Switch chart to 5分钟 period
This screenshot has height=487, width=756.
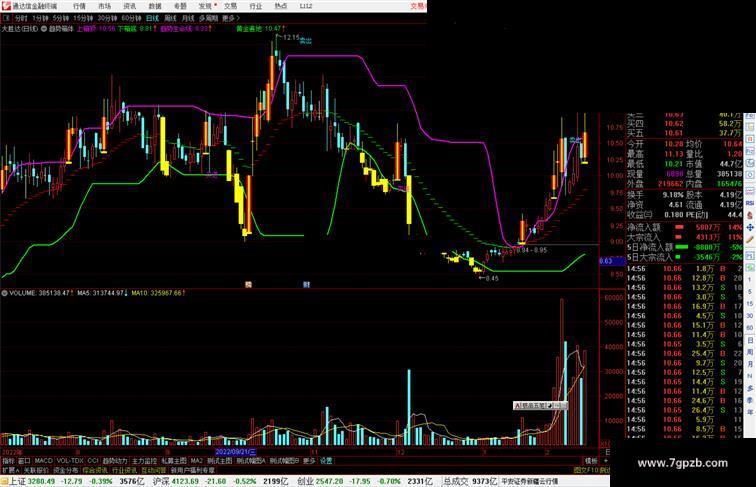tap(61, 18)
